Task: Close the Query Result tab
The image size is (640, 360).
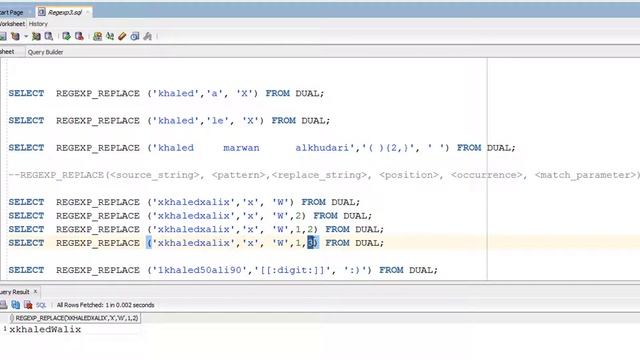Action: pyautogui.click(x=36, y=291)
